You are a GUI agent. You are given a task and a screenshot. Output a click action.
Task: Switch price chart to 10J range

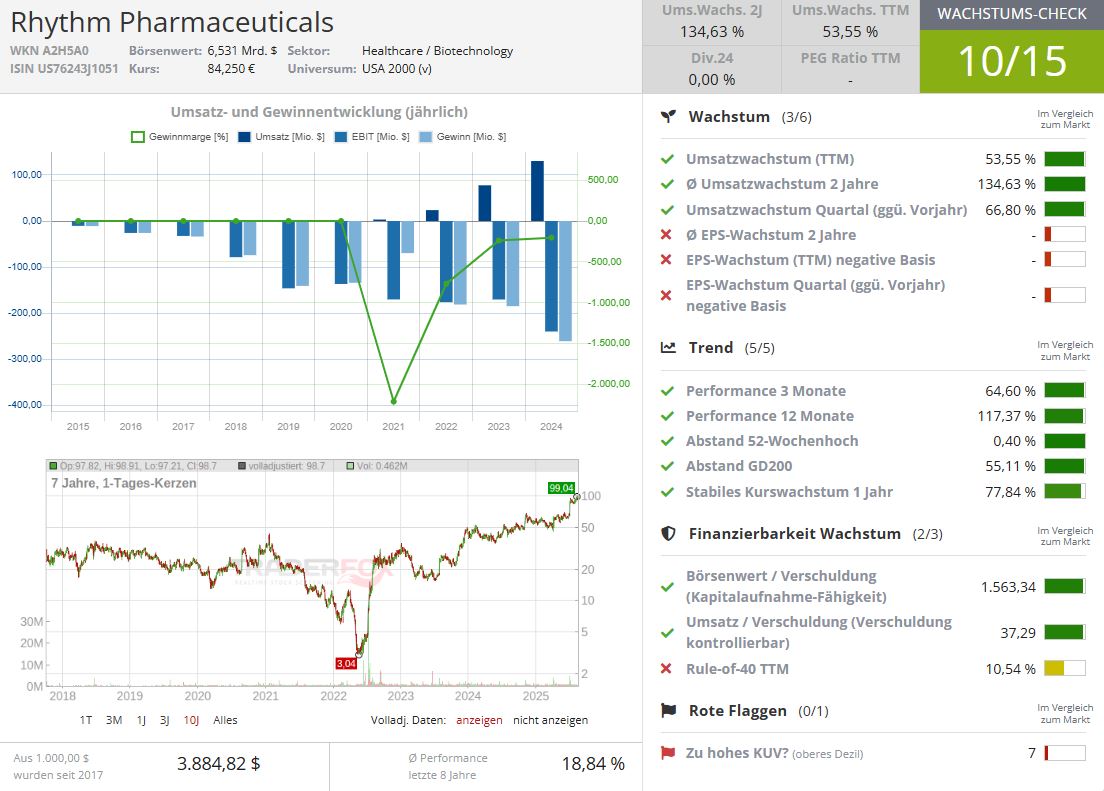pyautogui.click(x=192, y=720)
